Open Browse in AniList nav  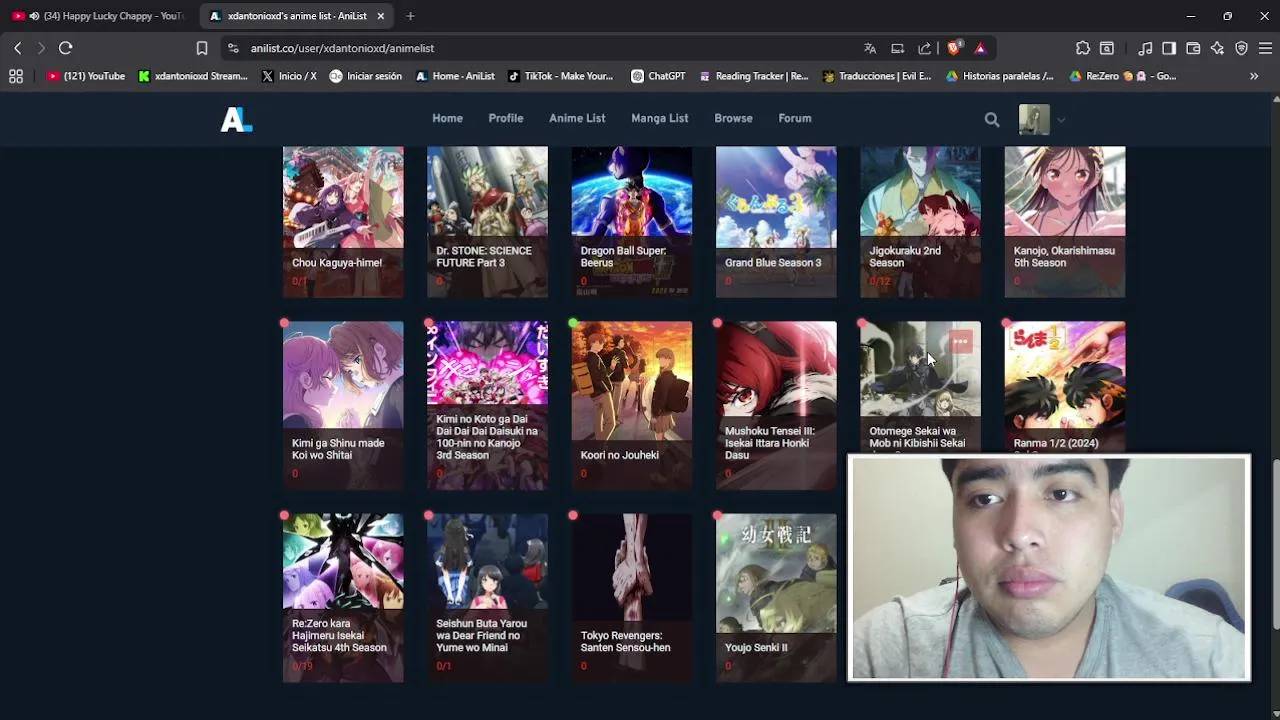733,118
